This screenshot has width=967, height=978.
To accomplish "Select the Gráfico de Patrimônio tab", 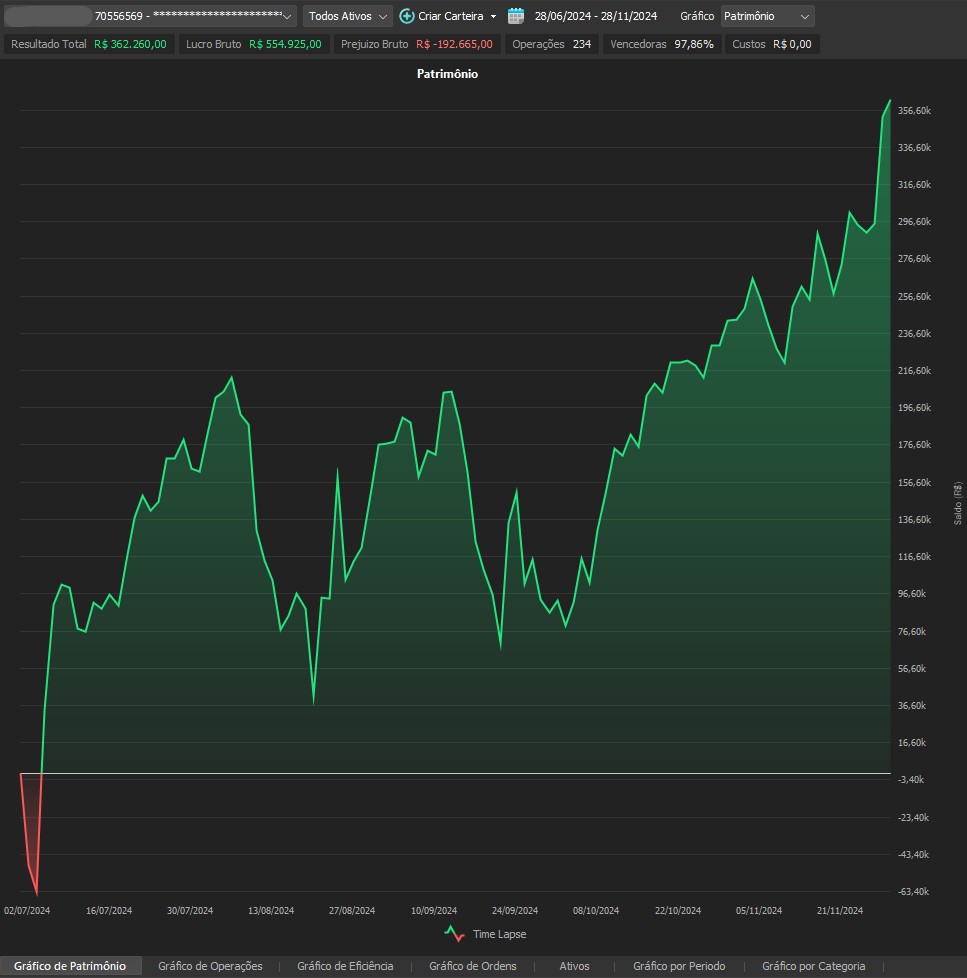I will tap(70, 966).
